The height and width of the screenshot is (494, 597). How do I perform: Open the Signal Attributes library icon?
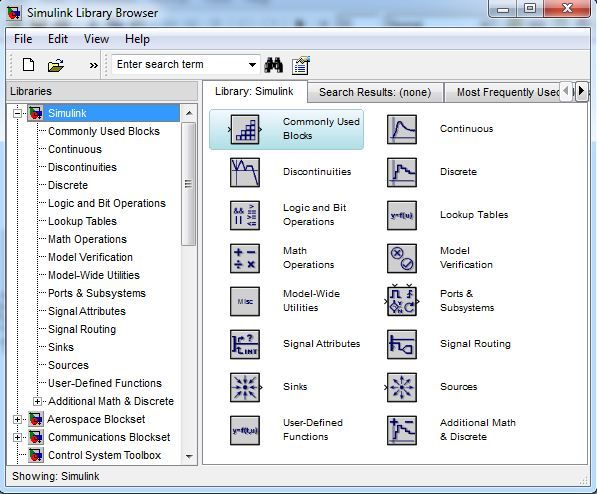245,345
